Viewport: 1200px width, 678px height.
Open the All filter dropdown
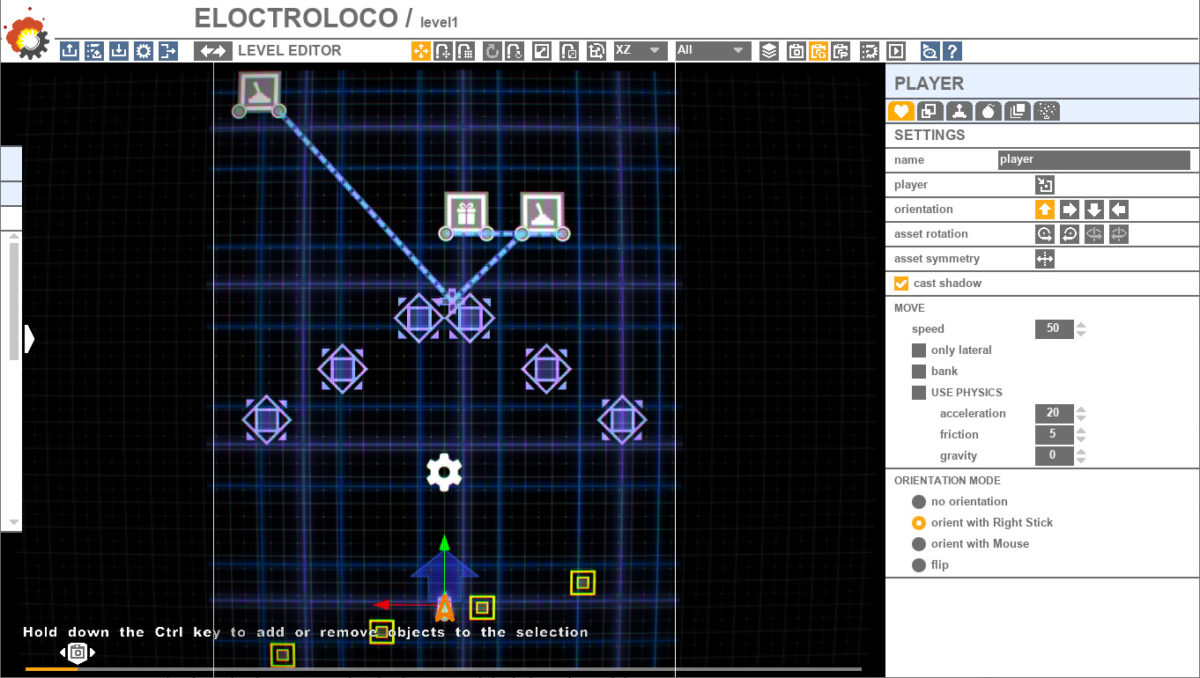point(712,51)
